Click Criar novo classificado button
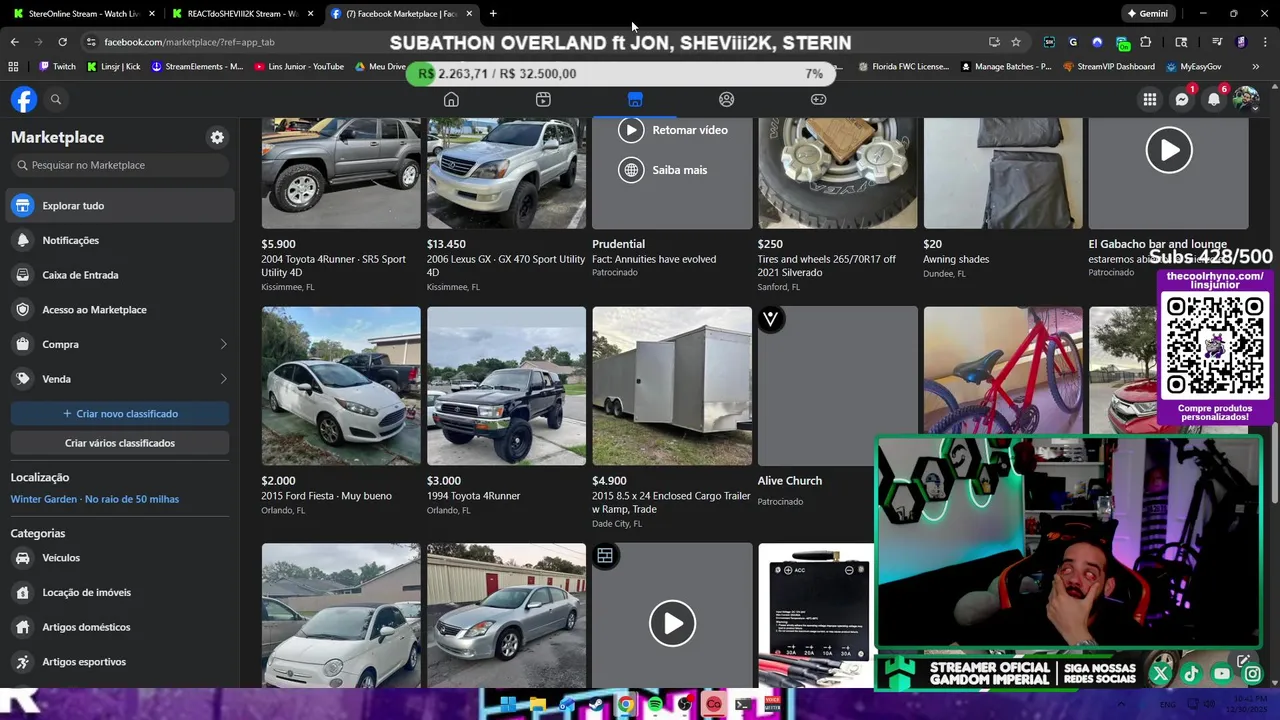The width and height of the screenshot is (1280, 720). pyautogui.click(x=120, y=413)
